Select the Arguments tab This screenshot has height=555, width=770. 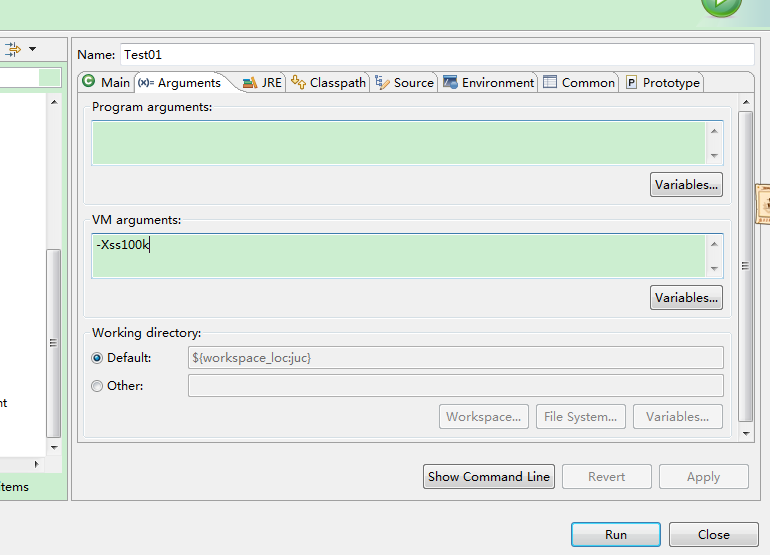point(180,83)
